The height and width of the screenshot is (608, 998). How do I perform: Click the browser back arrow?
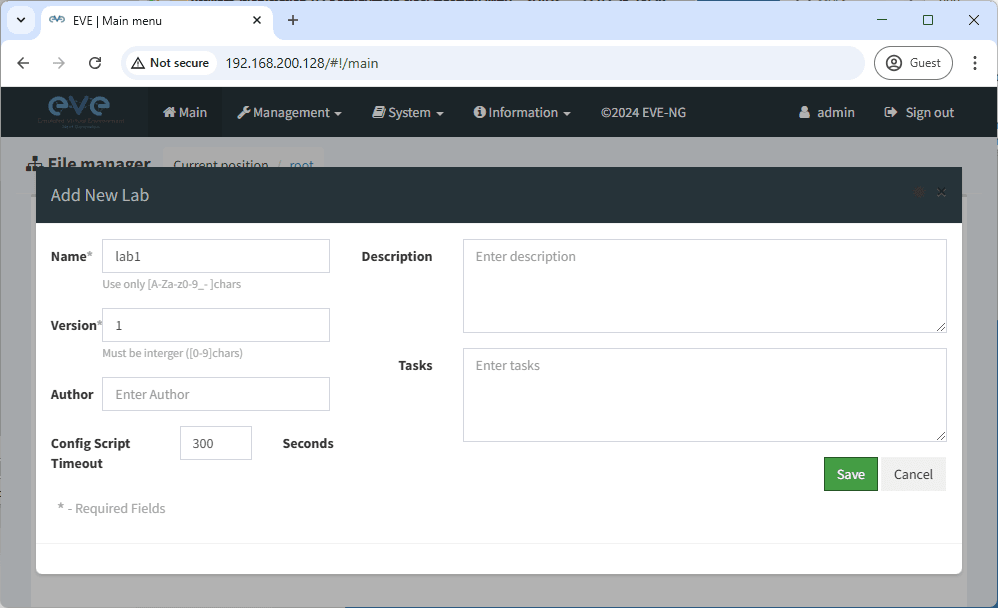pos(24,63)
